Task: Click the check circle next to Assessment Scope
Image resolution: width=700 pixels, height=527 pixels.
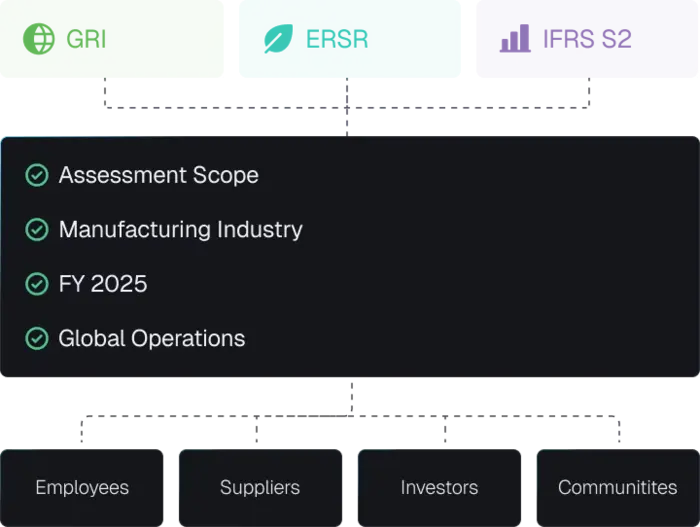Action: tap(37, 175)
